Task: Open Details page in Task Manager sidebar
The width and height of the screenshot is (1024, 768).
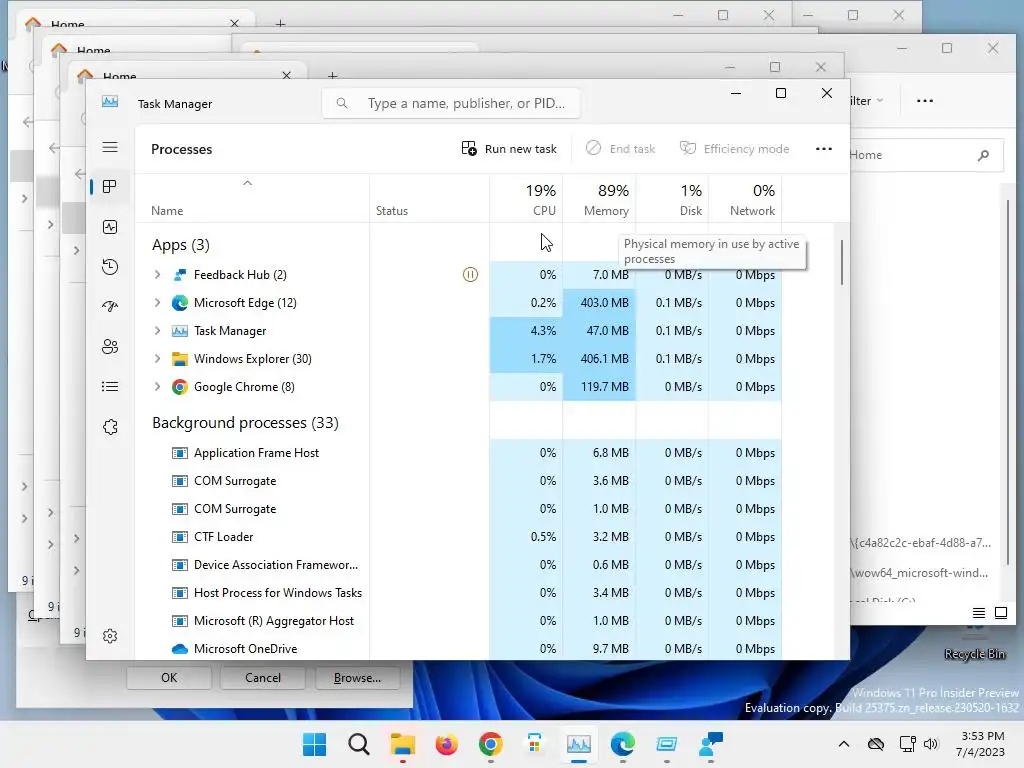Action: tap(110, 387)
